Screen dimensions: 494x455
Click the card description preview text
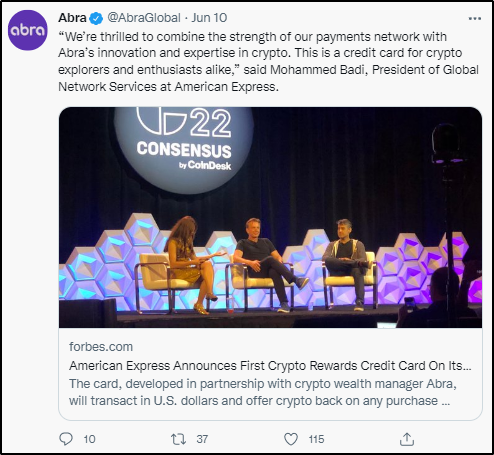[x=263, y=392]
